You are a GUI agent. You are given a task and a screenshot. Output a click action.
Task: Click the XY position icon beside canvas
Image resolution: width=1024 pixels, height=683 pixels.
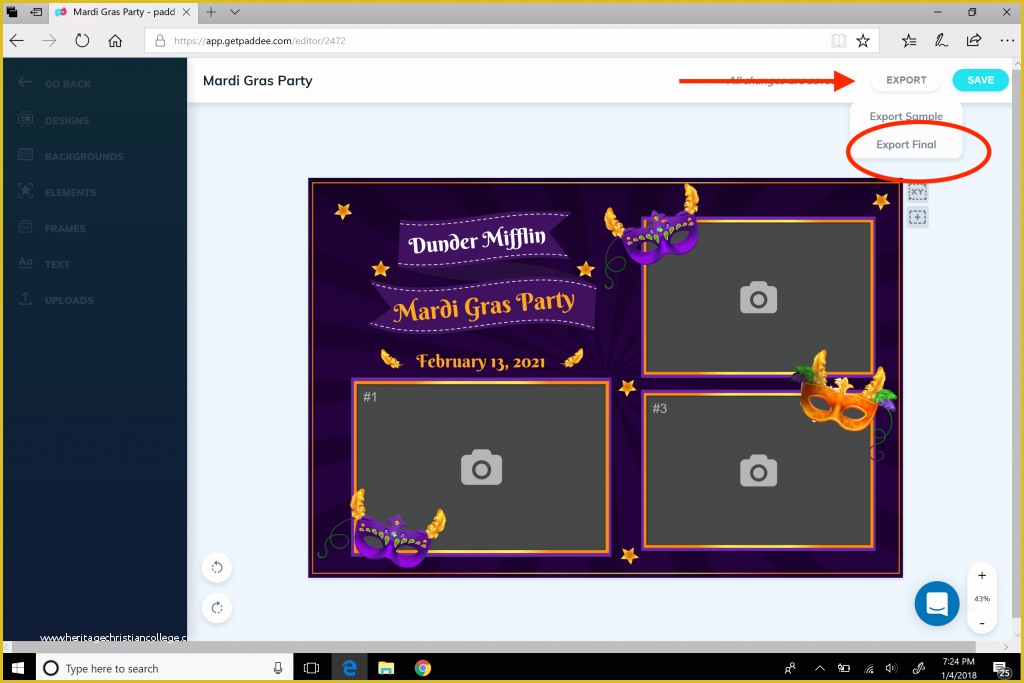click(918, 192)
